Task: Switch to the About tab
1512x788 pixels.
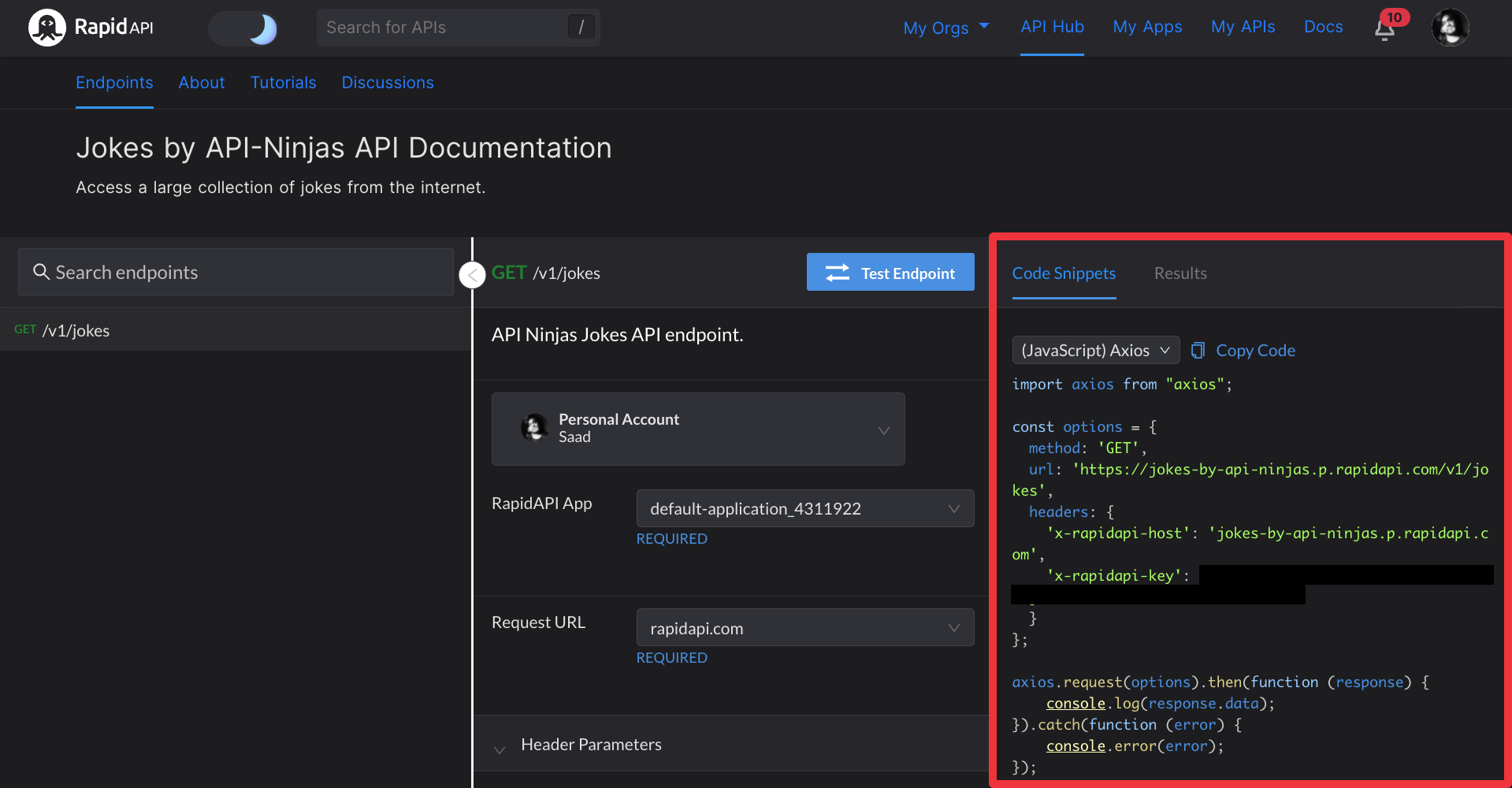Action: [202, 83]
